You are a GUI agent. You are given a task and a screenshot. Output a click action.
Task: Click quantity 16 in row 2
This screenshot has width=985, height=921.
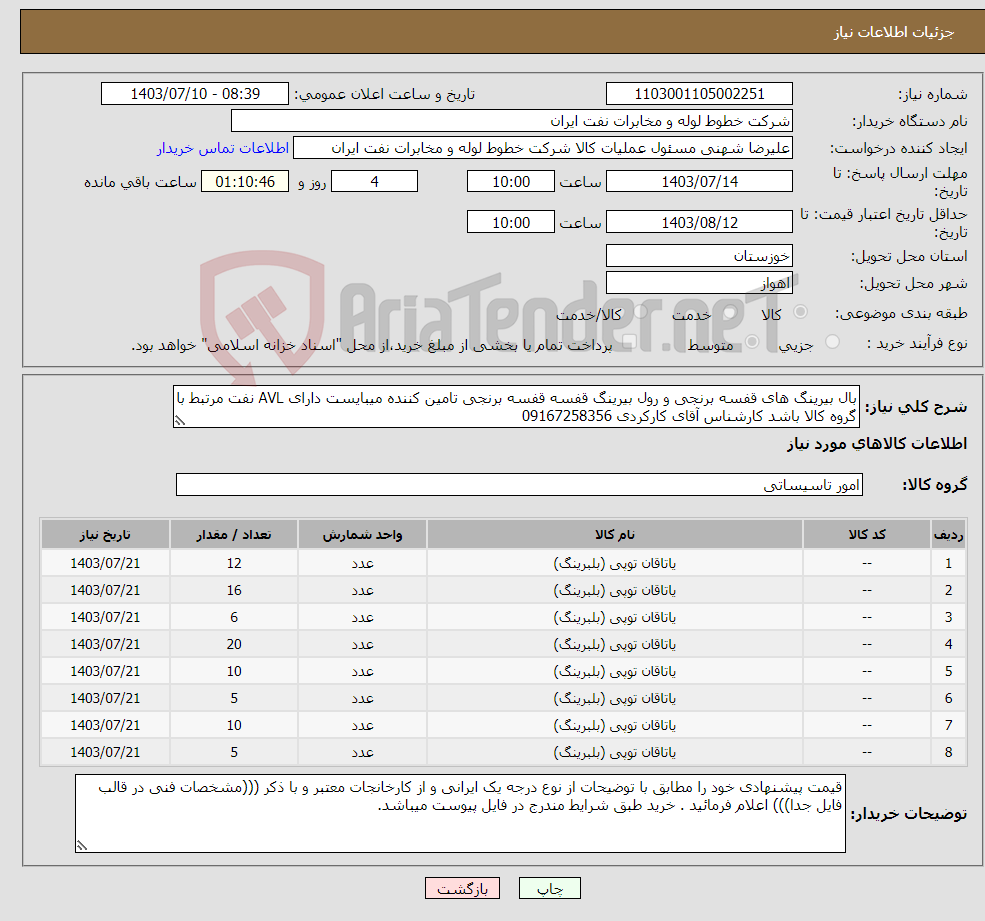(x=234, y=591)
